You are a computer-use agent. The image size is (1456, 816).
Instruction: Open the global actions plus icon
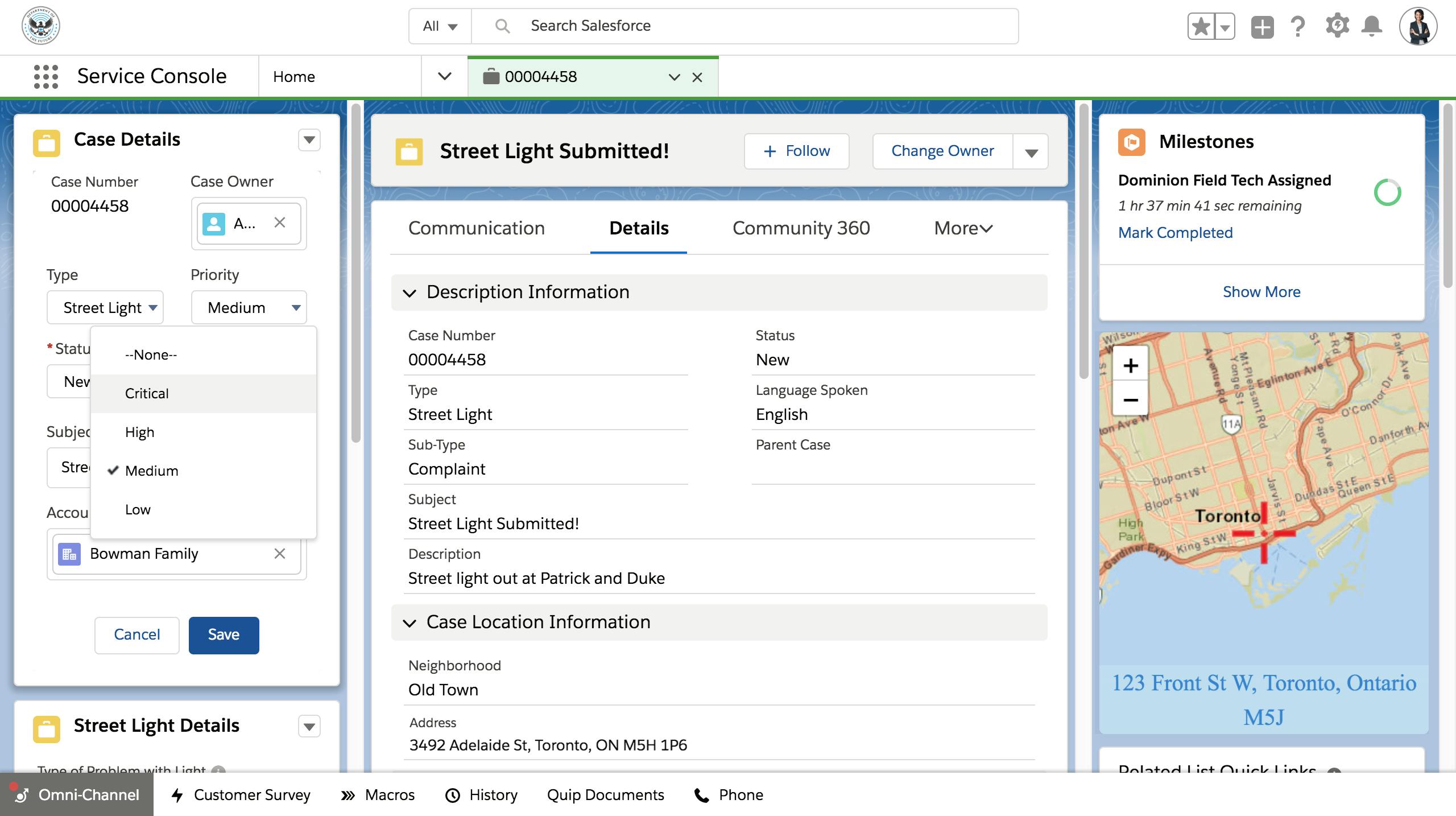pyautogui.click(x=1262, y=27)
